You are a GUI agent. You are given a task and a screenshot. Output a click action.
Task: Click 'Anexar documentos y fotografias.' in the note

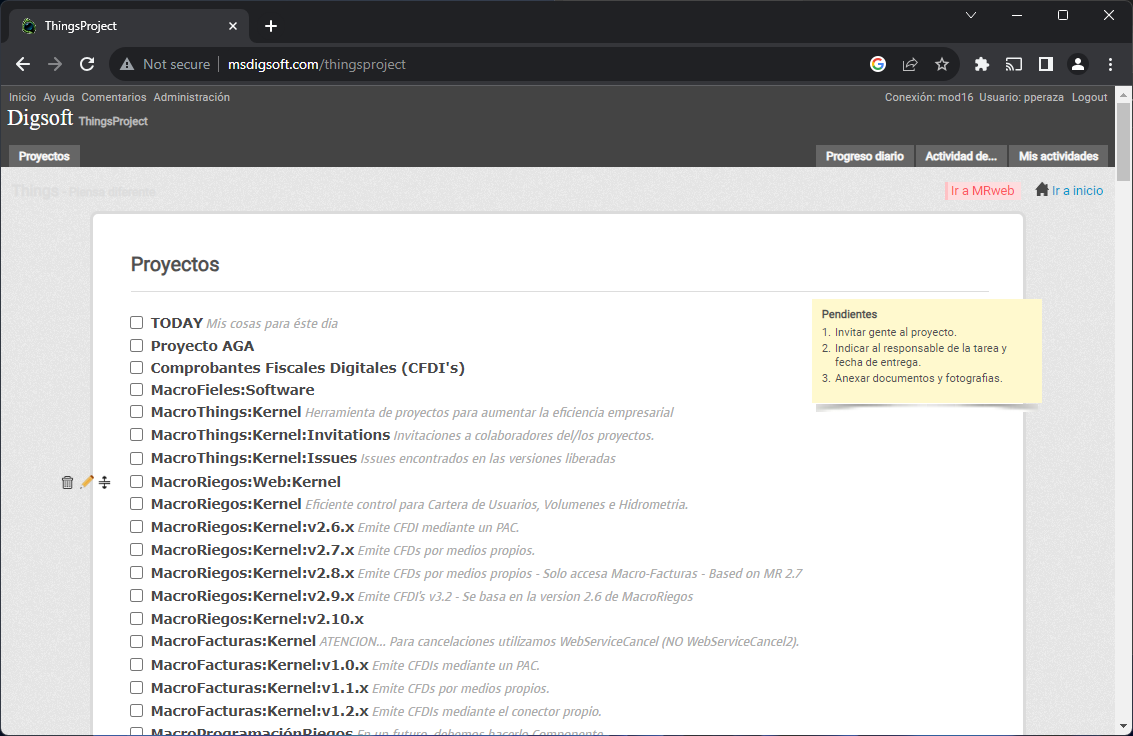tap(918, 378)
